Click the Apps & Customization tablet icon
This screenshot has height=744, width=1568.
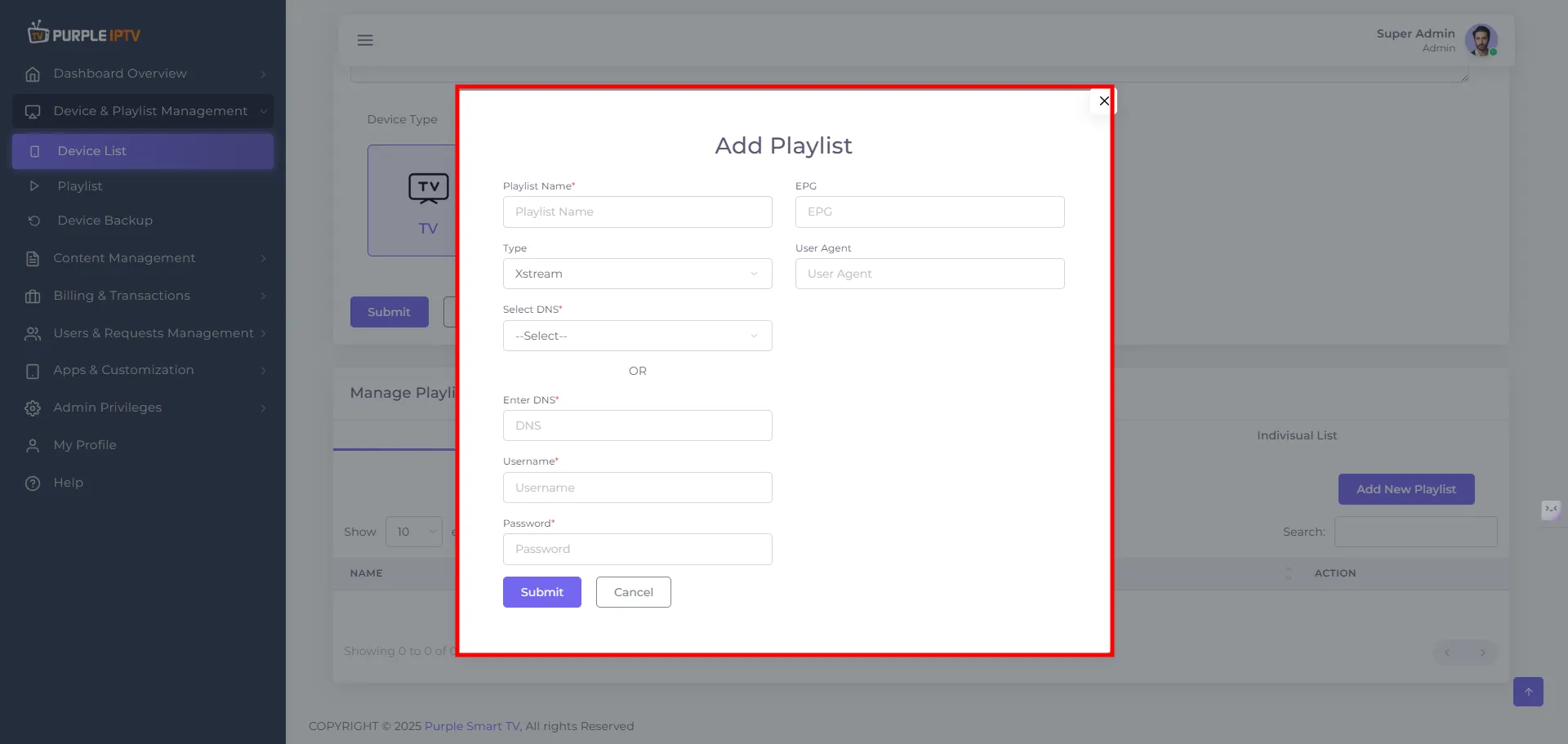[x=33, y=372]
